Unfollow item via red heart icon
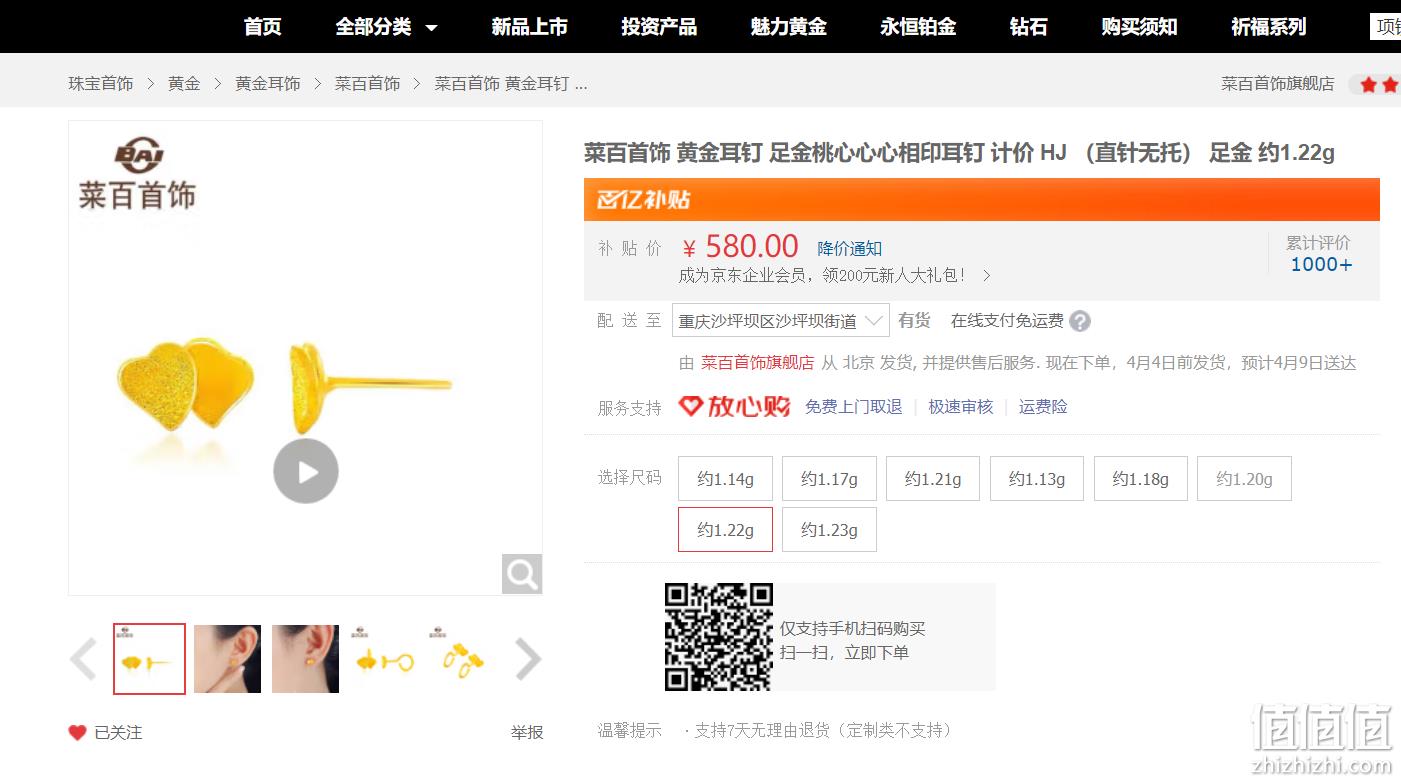 pyautogui.click(x=77, y=733)
